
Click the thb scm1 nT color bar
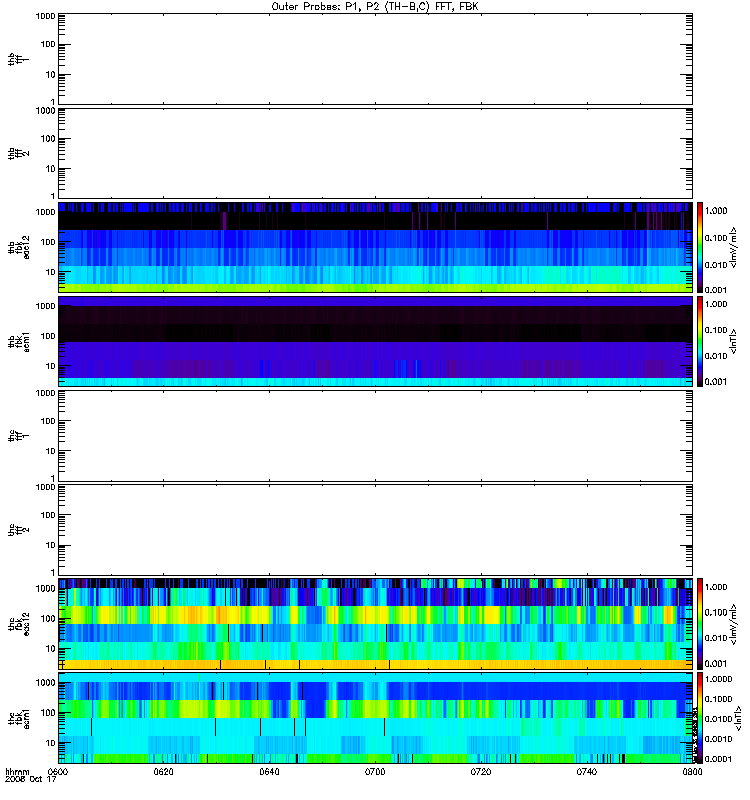click(700, 341)
